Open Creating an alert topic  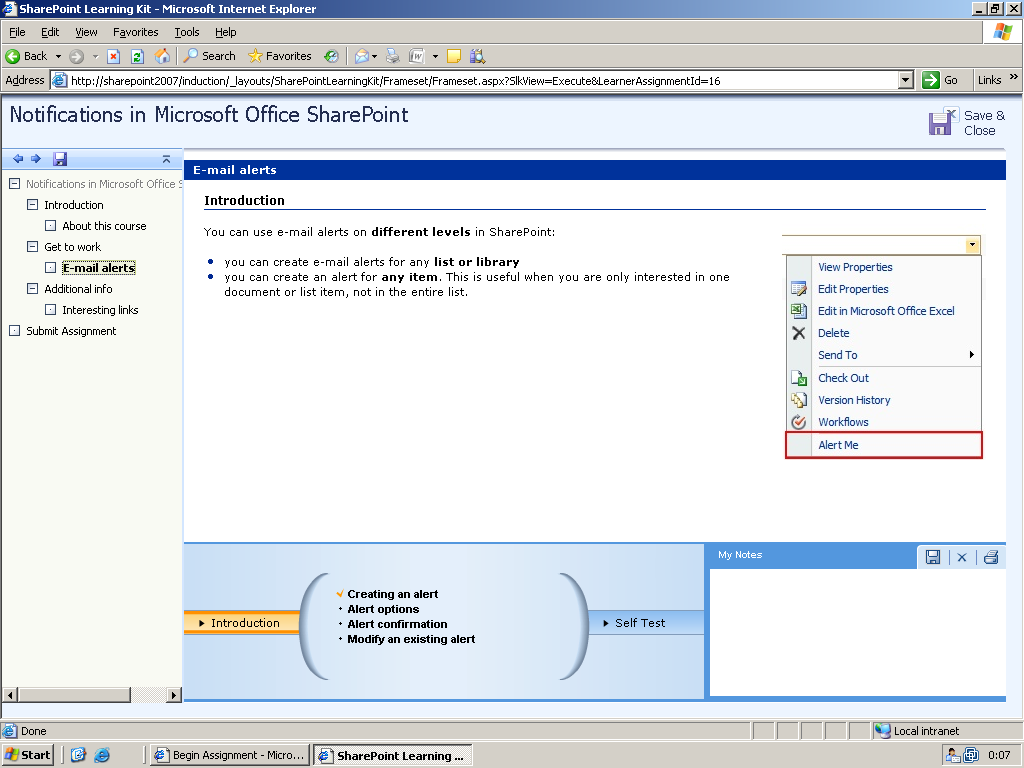(x=392, y=594)
